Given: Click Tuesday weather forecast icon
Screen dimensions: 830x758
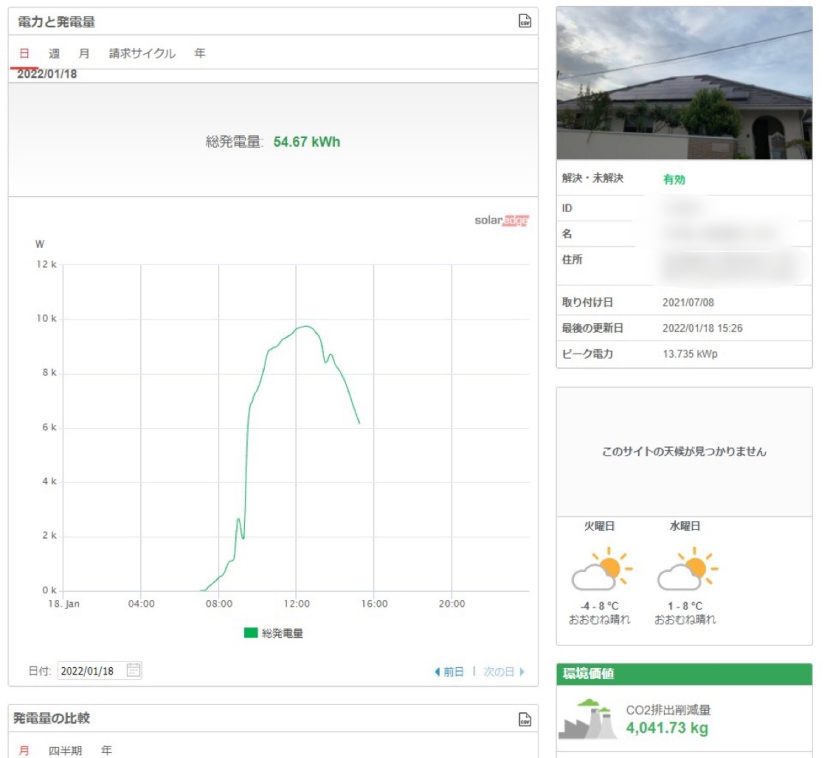Looking at the screenshot, I should tap(601, 569).
